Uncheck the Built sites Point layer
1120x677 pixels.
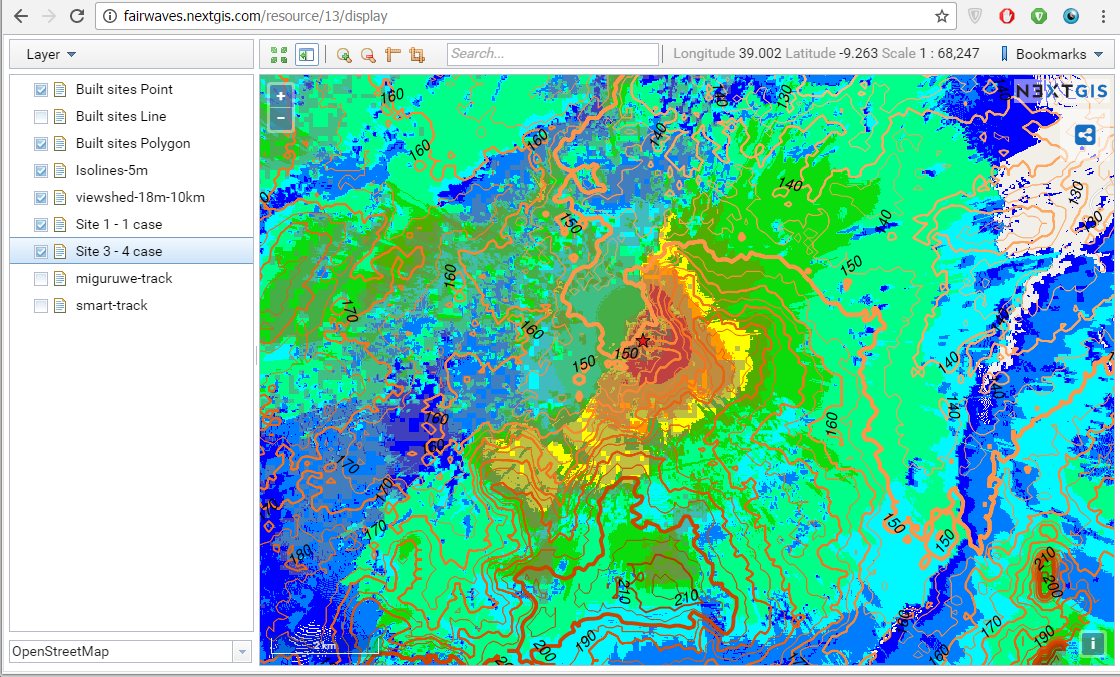41,90
